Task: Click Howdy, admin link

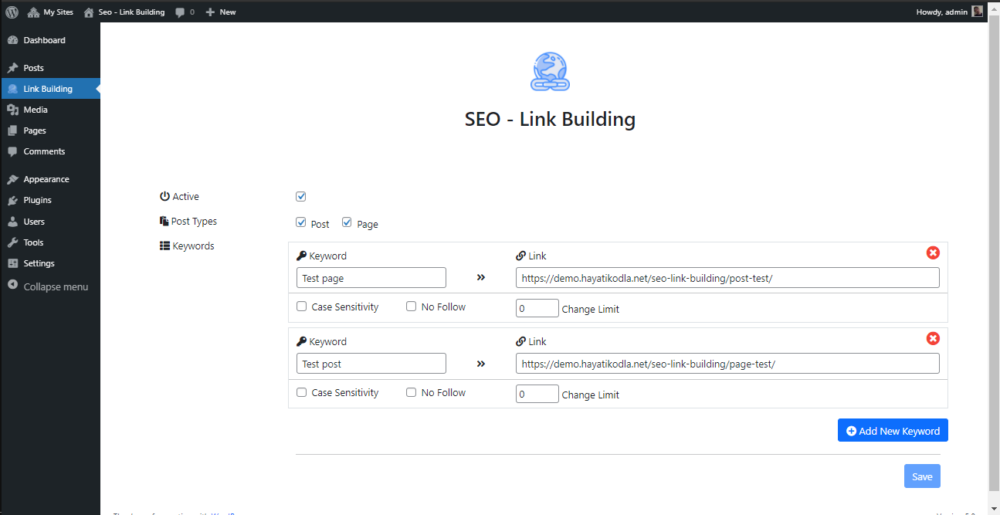Action: coord(943,12)
